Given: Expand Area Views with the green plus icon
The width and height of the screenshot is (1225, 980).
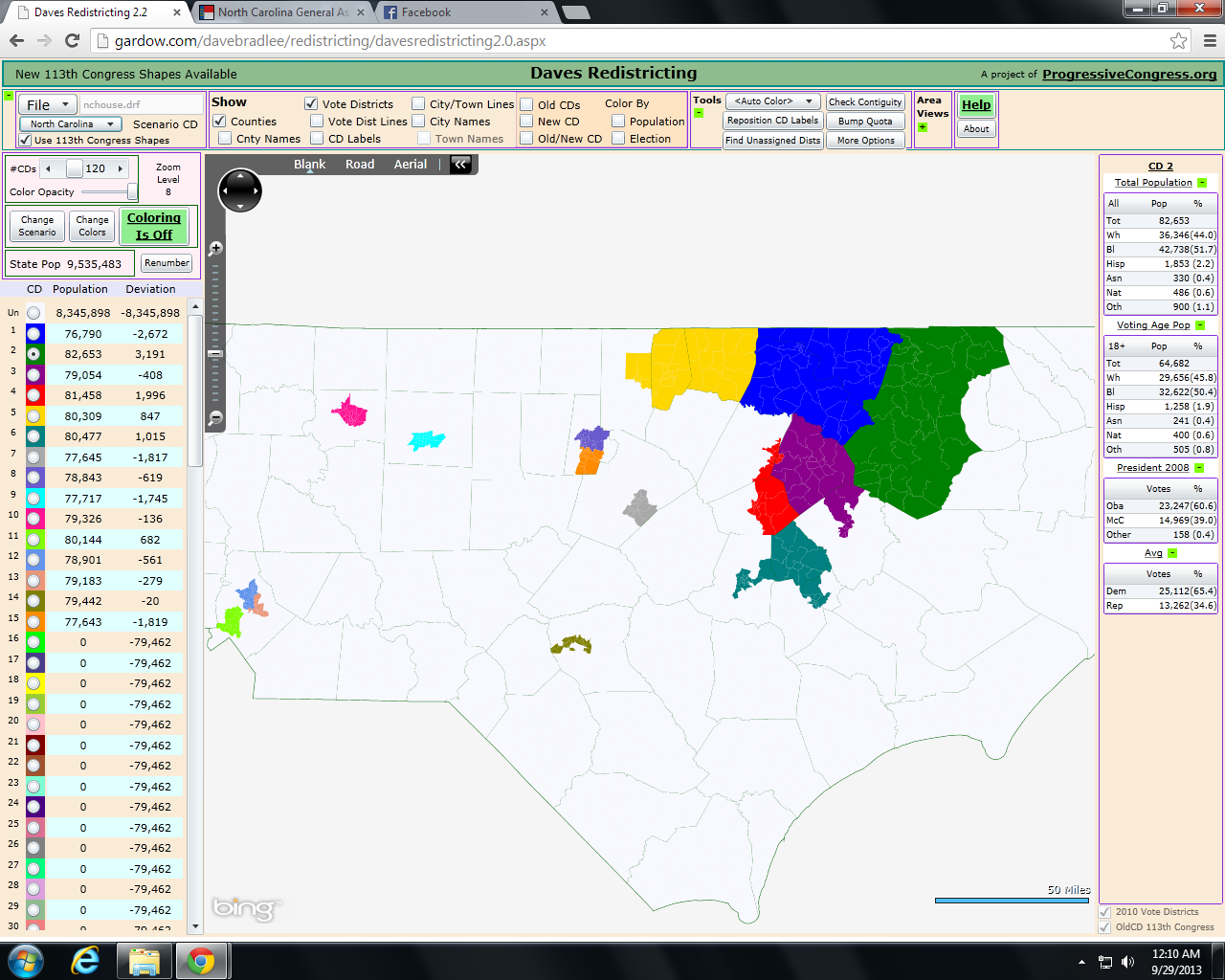Looking at the screenshot, I should click(923, 127).
